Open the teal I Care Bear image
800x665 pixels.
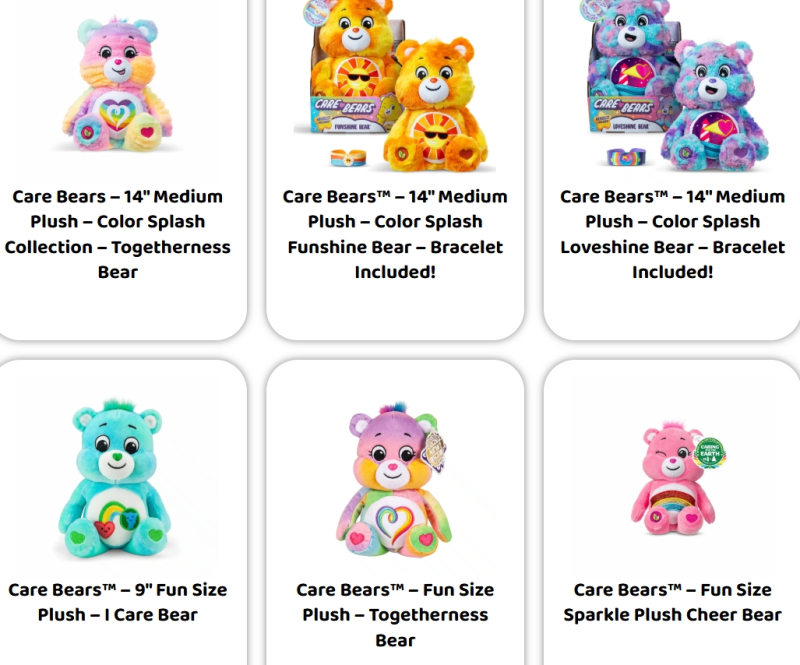tap(117, 479)
